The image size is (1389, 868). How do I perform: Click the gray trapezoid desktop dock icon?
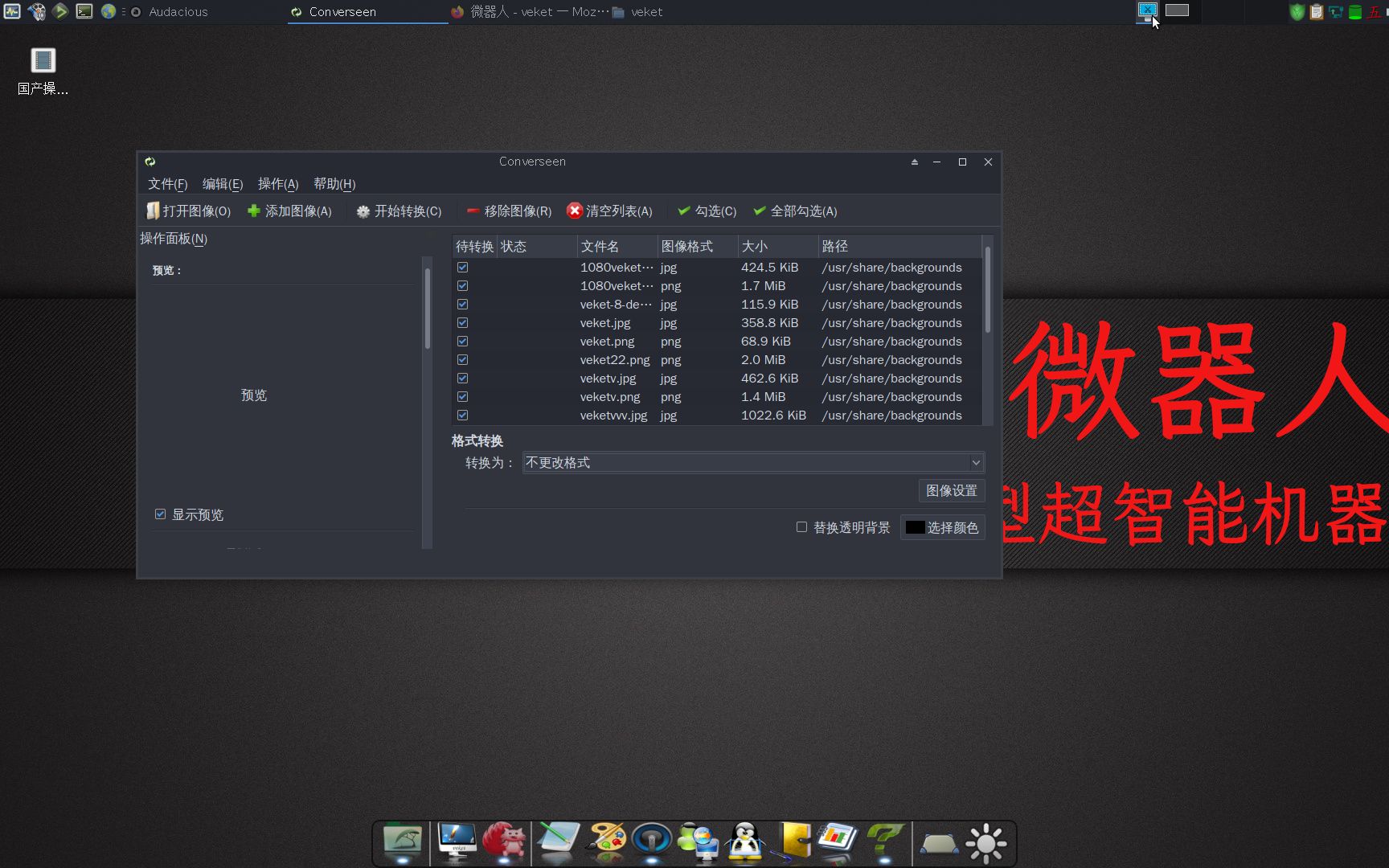pyautogui.click(x=939, y=844)
